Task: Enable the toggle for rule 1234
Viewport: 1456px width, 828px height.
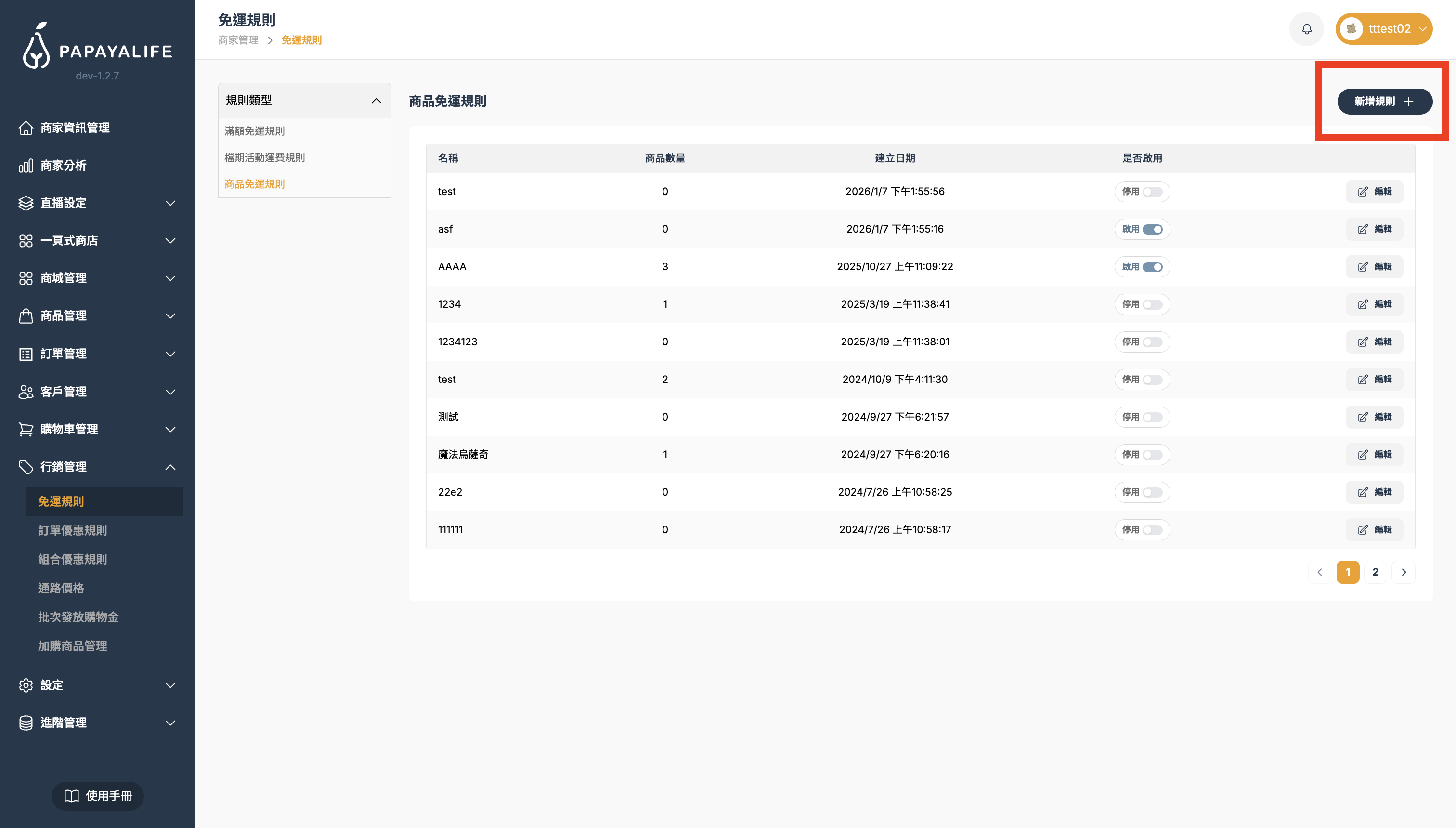Action: pyautogui.click(x=1152, y=305)
